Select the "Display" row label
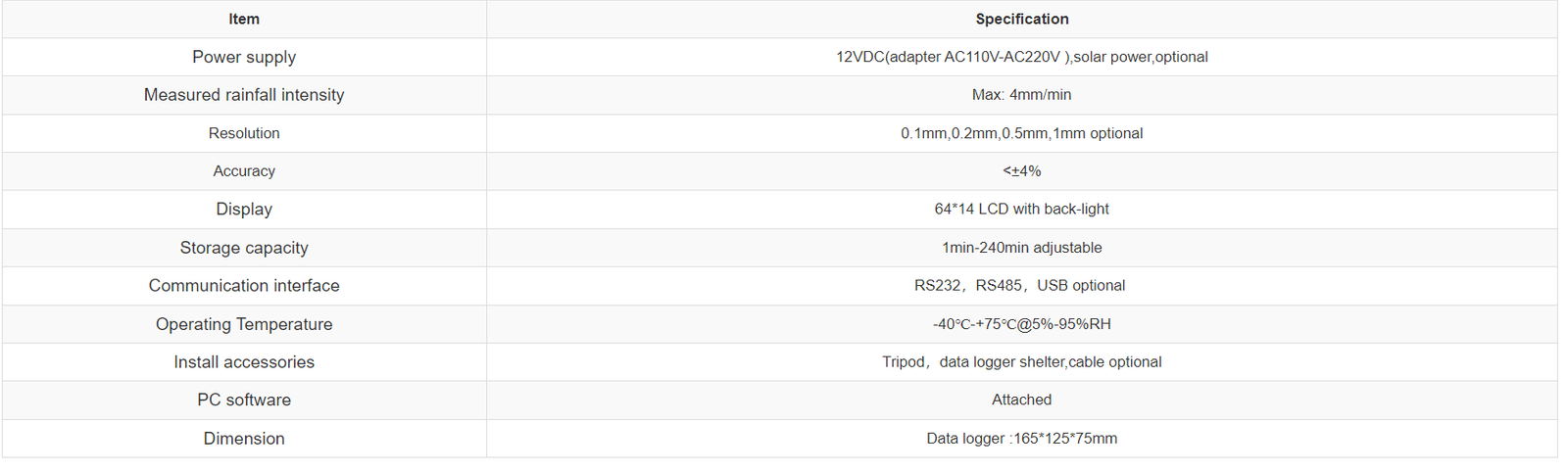Screen dimensions: 1568x472 coord(244,210)
